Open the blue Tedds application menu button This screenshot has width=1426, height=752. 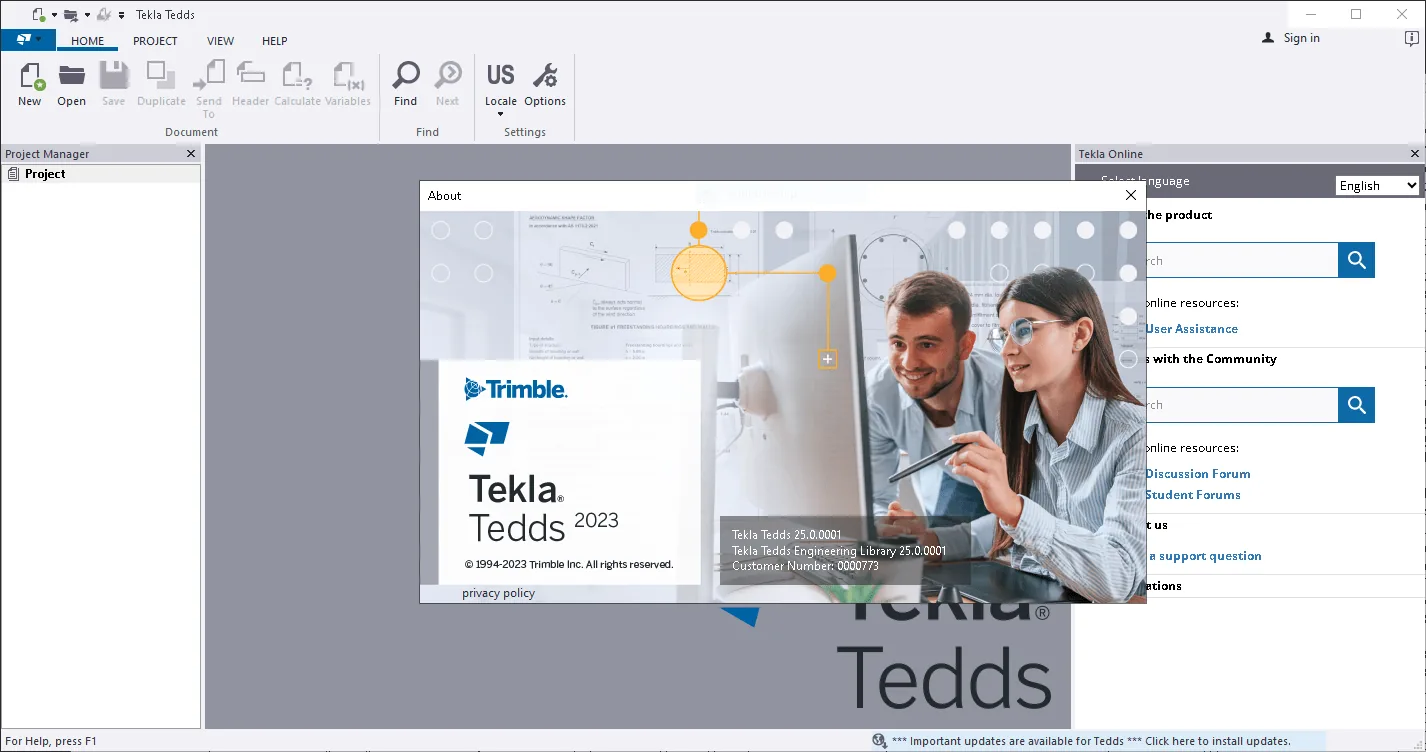click(x=28, y=40)
